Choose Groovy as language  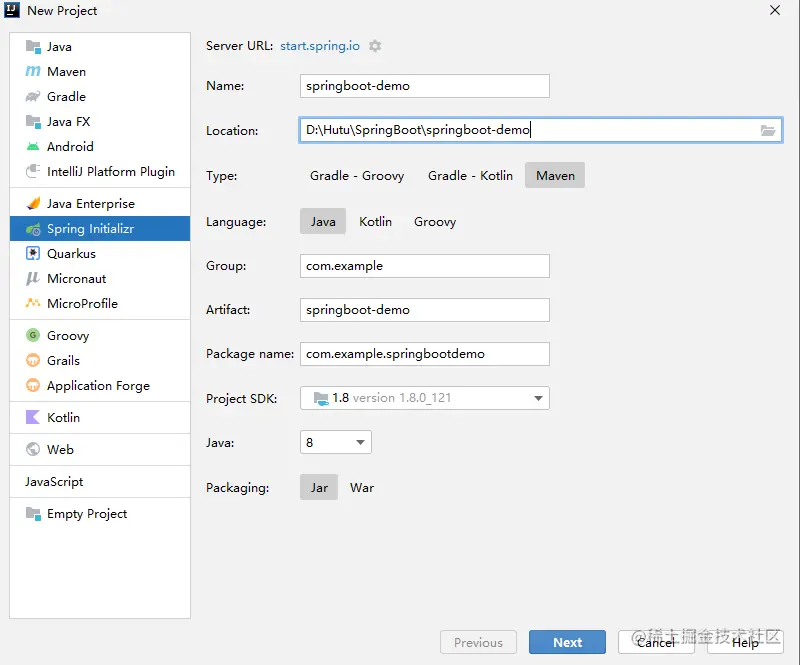[435, 221]
